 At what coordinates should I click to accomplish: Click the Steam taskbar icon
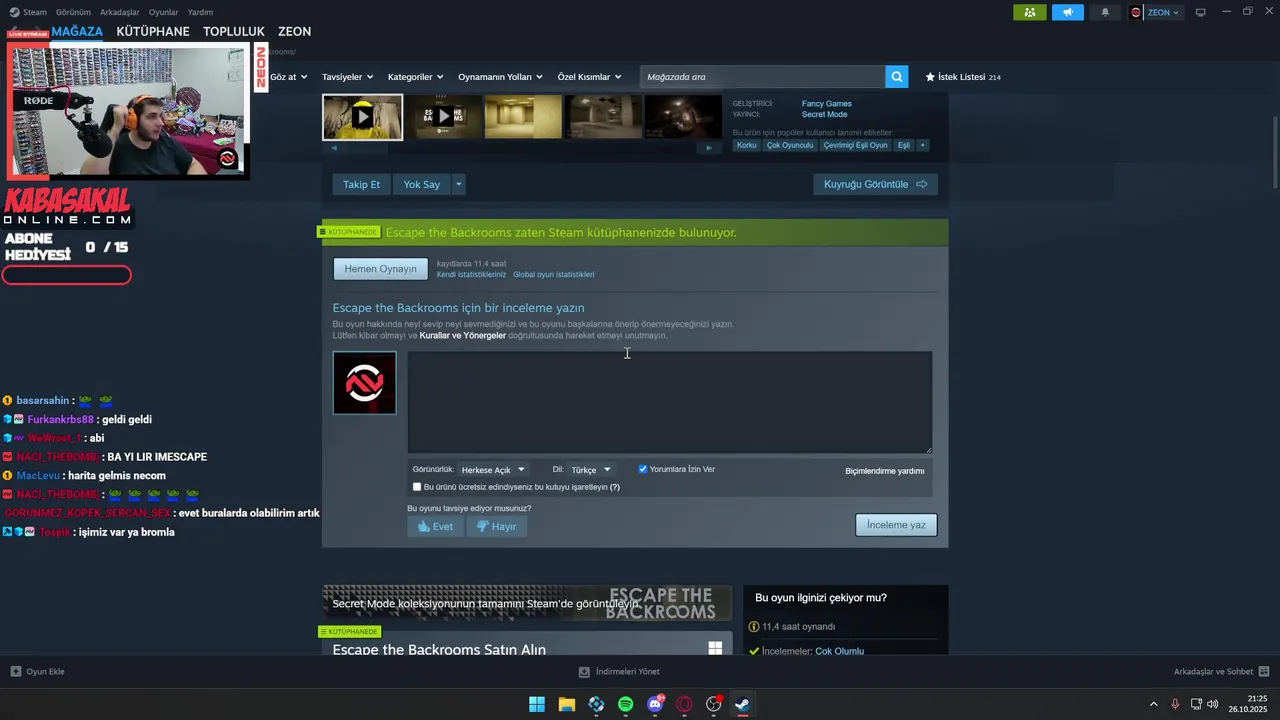click(743, 704)
